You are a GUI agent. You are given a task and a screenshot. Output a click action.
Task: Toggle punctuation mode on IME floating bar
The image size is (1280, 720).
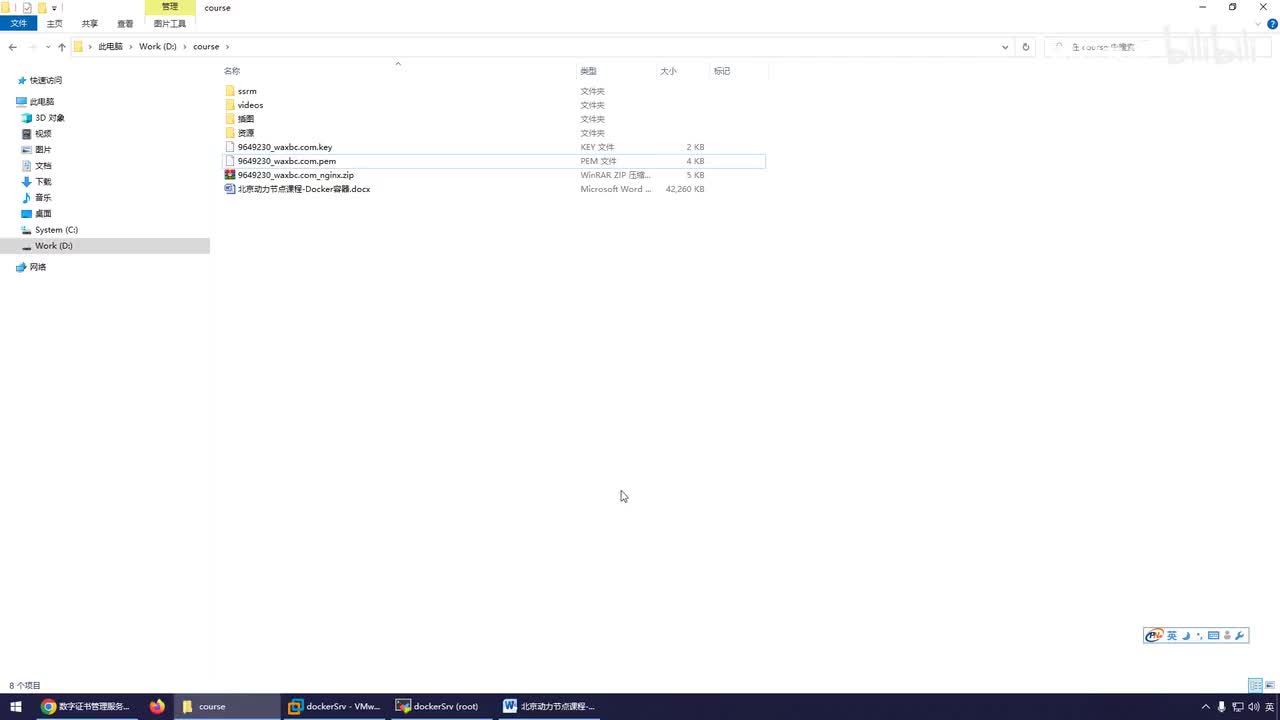1199,636
